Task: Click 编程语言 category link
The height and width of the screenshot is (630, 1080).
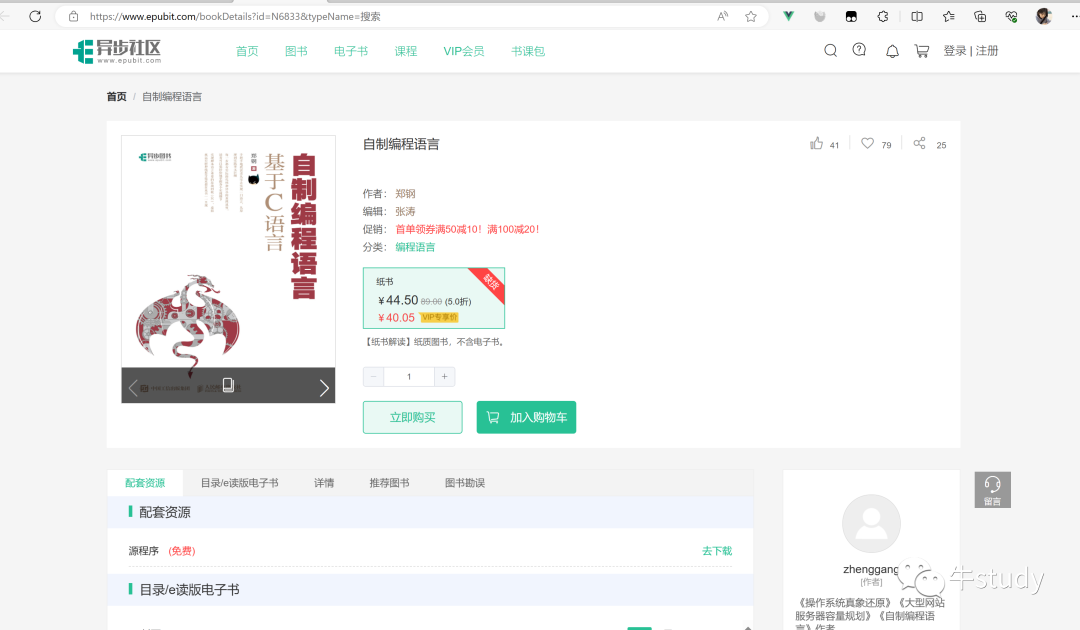Action: point(415,247)
